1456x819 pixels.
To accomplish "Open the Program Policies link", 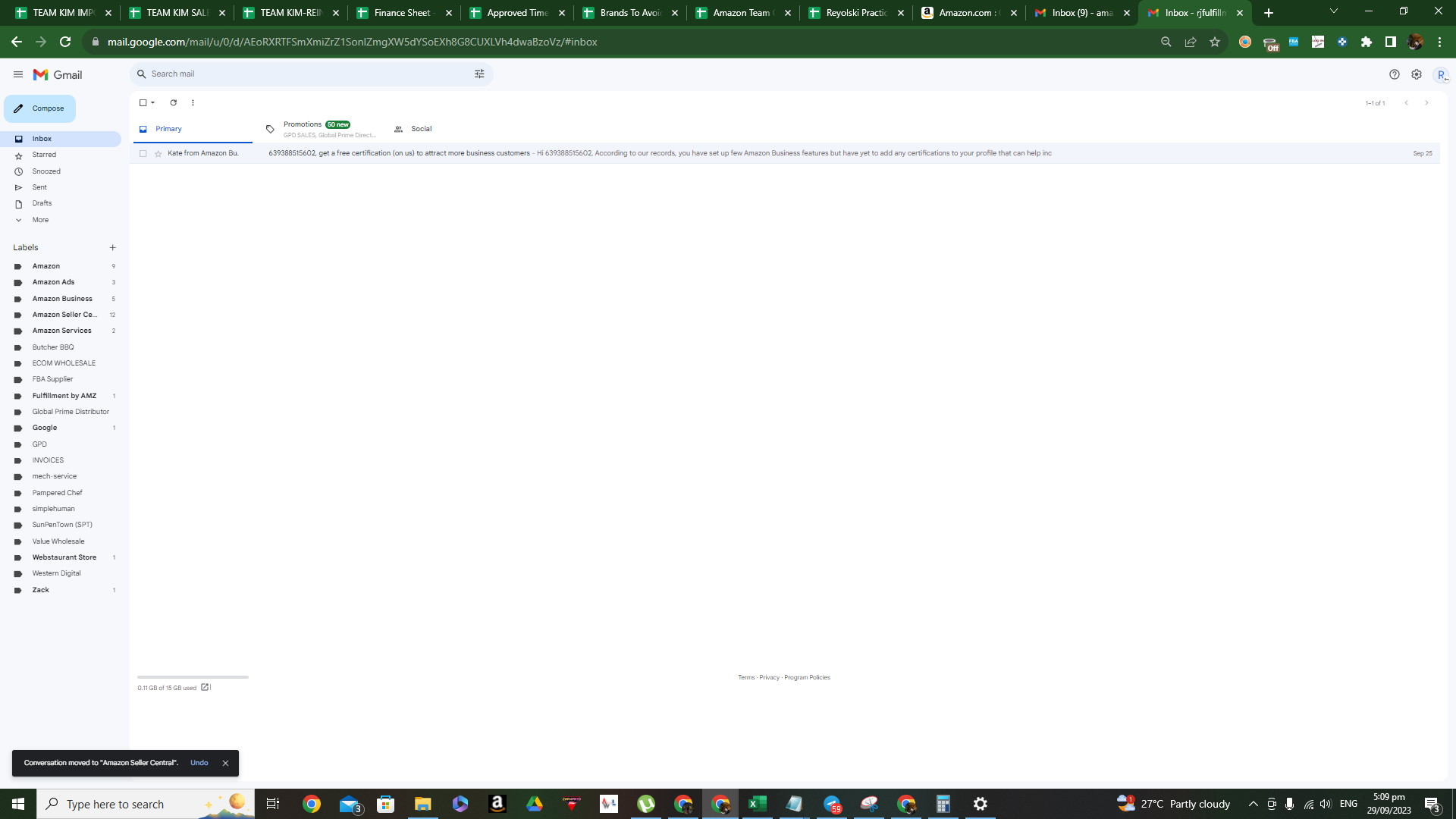I will click(x=807, y=678).
